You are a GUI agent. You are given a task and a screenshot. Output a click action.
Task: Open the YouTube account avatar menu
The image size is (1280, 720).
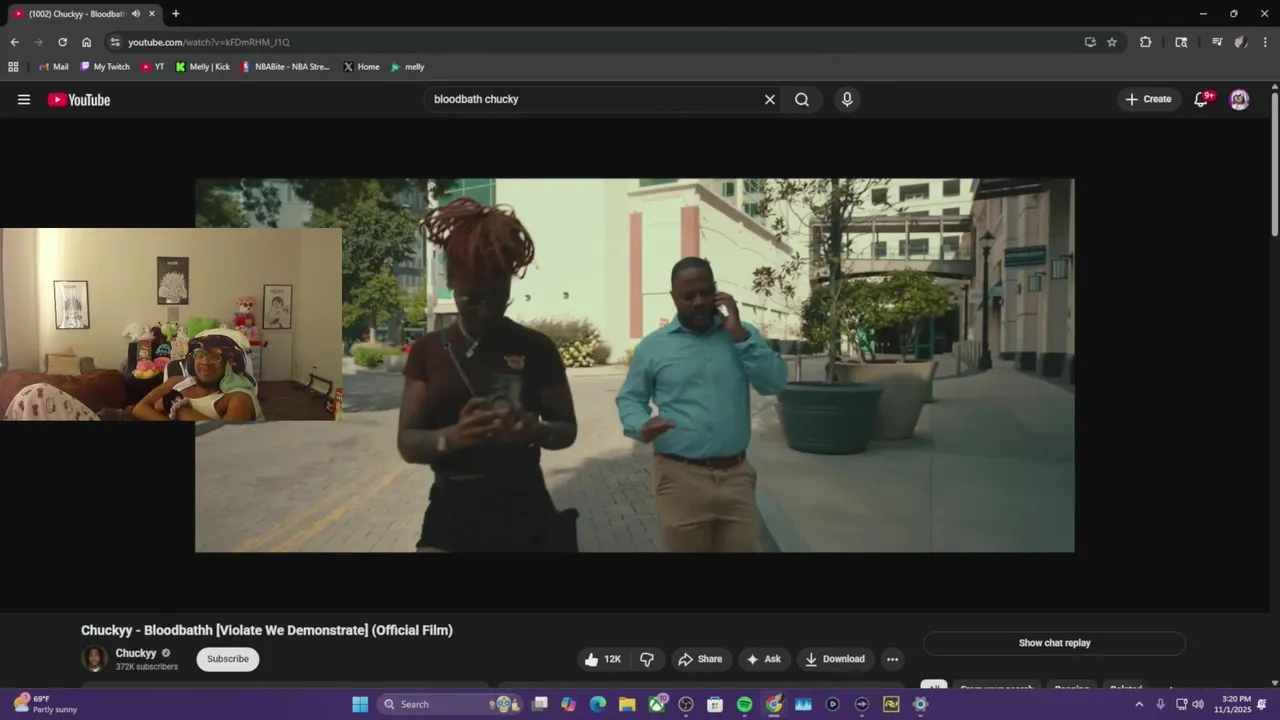(x=1239, y=99)
